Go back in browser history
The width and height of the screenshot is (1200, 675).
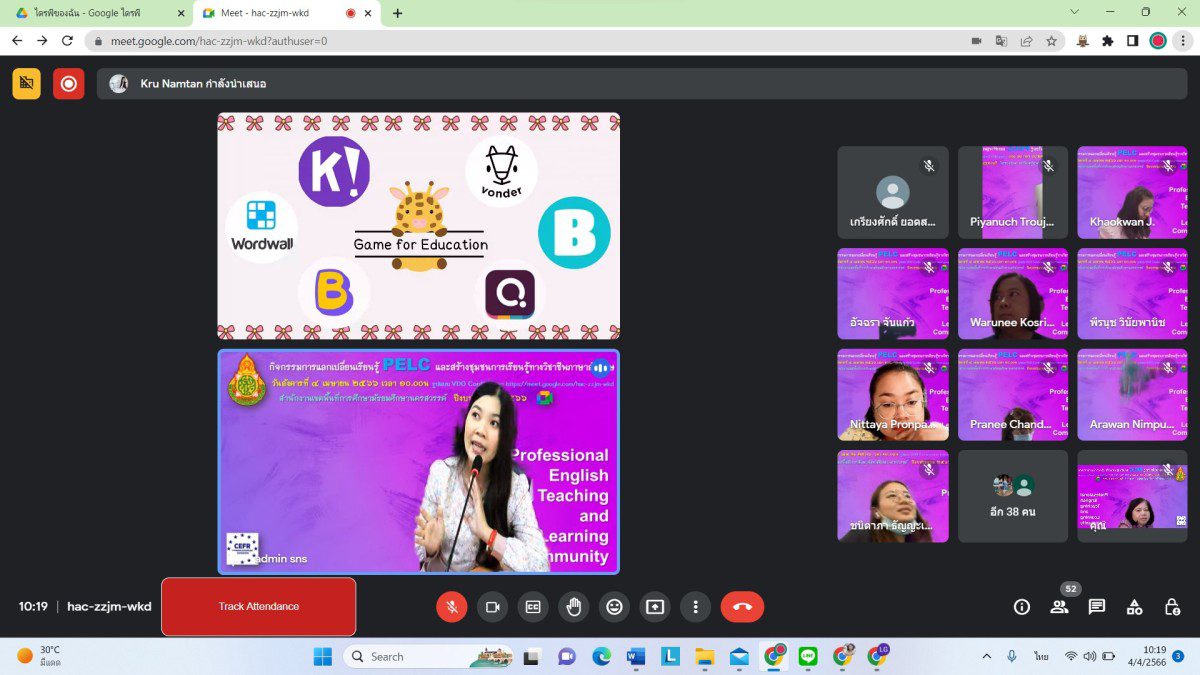pyautogui.click(x=17, y=41)
